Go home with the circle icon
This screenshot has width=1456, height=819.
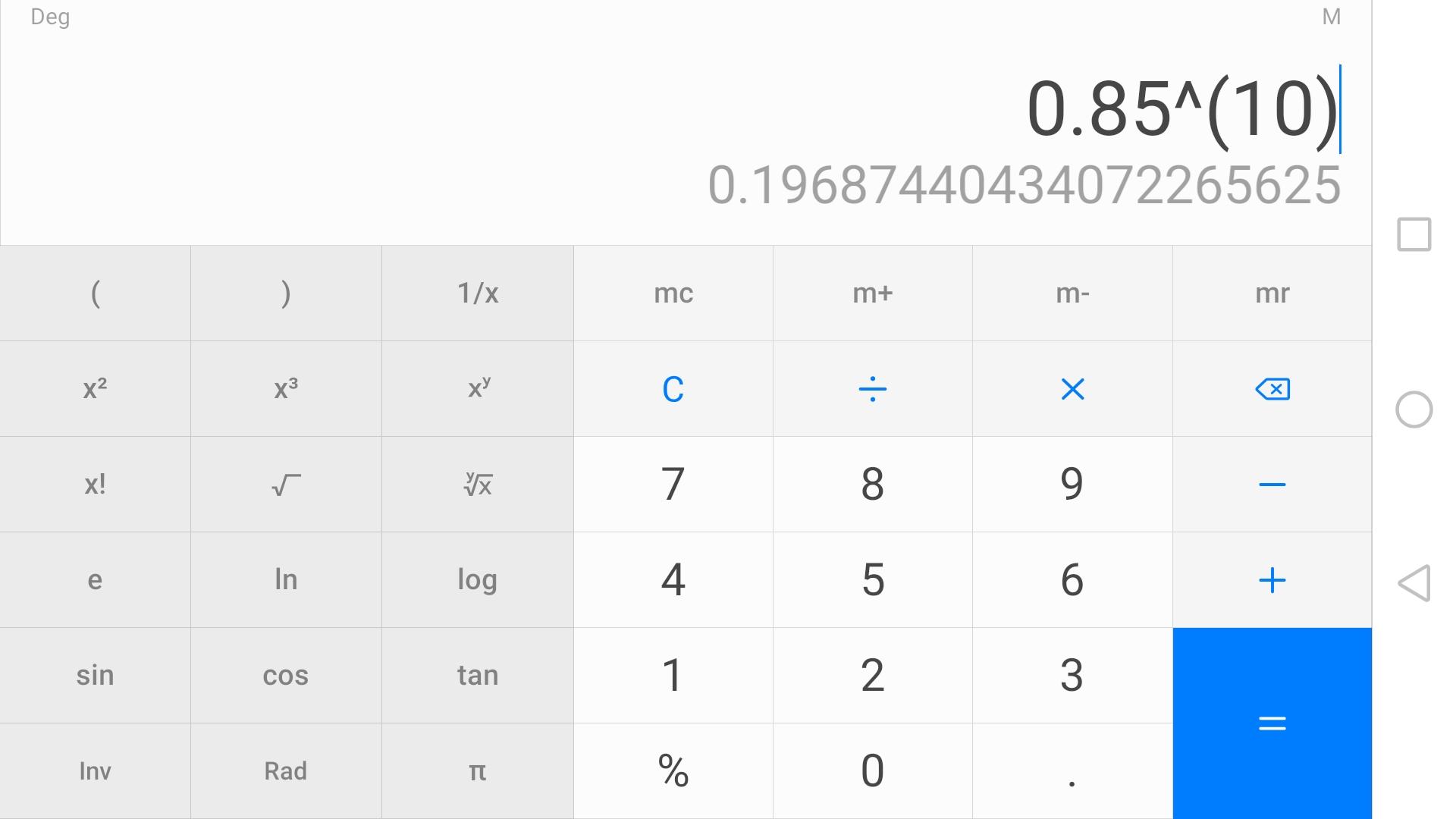[1414, 409]
